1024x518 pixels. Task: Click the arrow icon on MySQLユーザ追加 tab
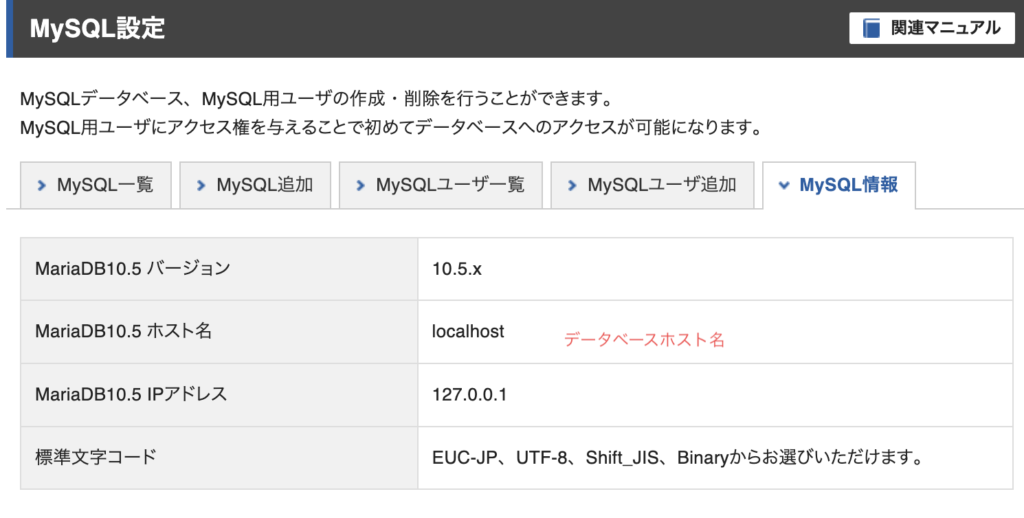[572, 185]
